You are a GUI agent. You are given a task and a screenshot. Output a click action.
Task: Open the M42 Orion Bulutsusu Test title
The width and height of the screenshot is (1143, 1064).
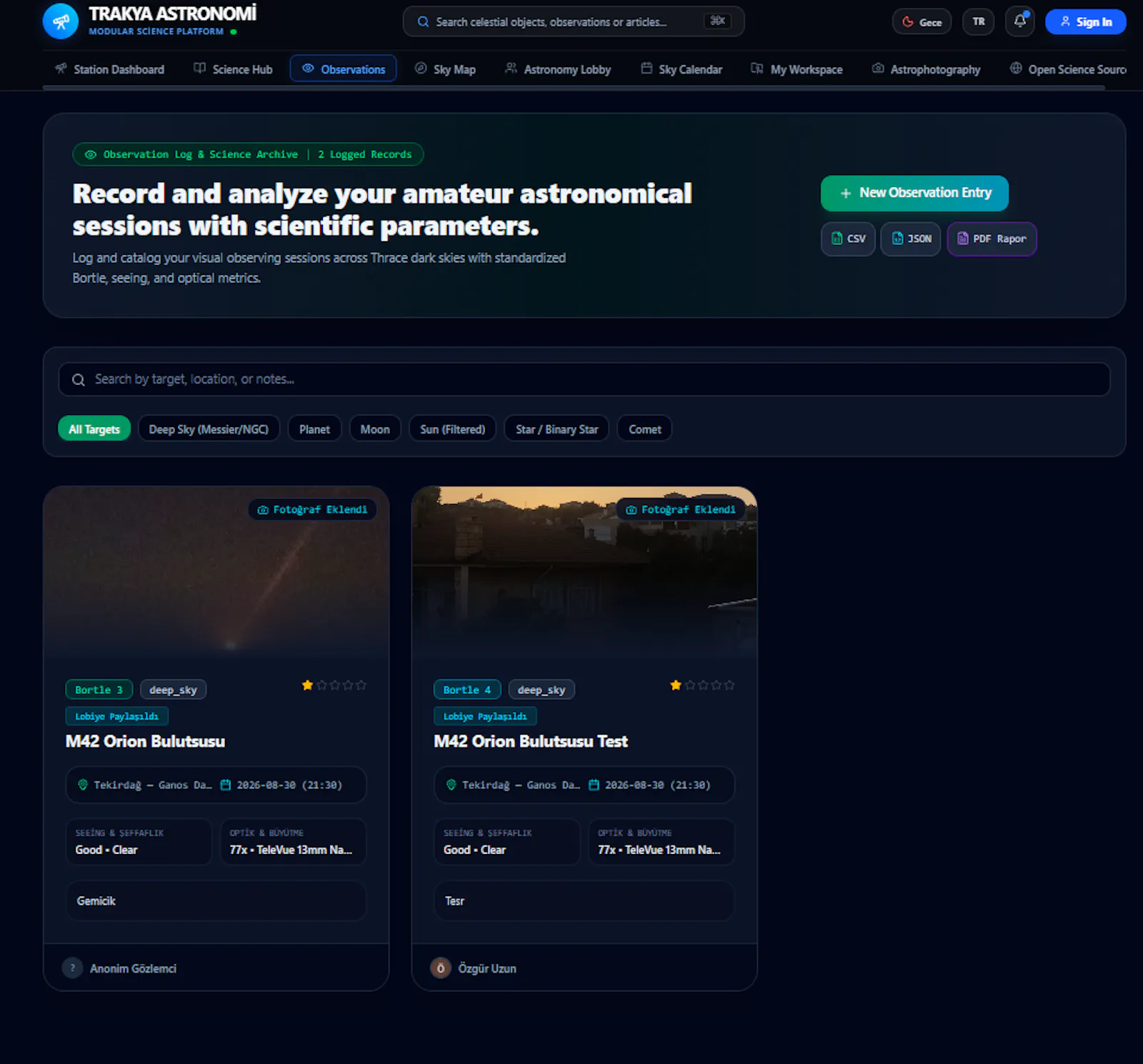[x=531, y=741]
